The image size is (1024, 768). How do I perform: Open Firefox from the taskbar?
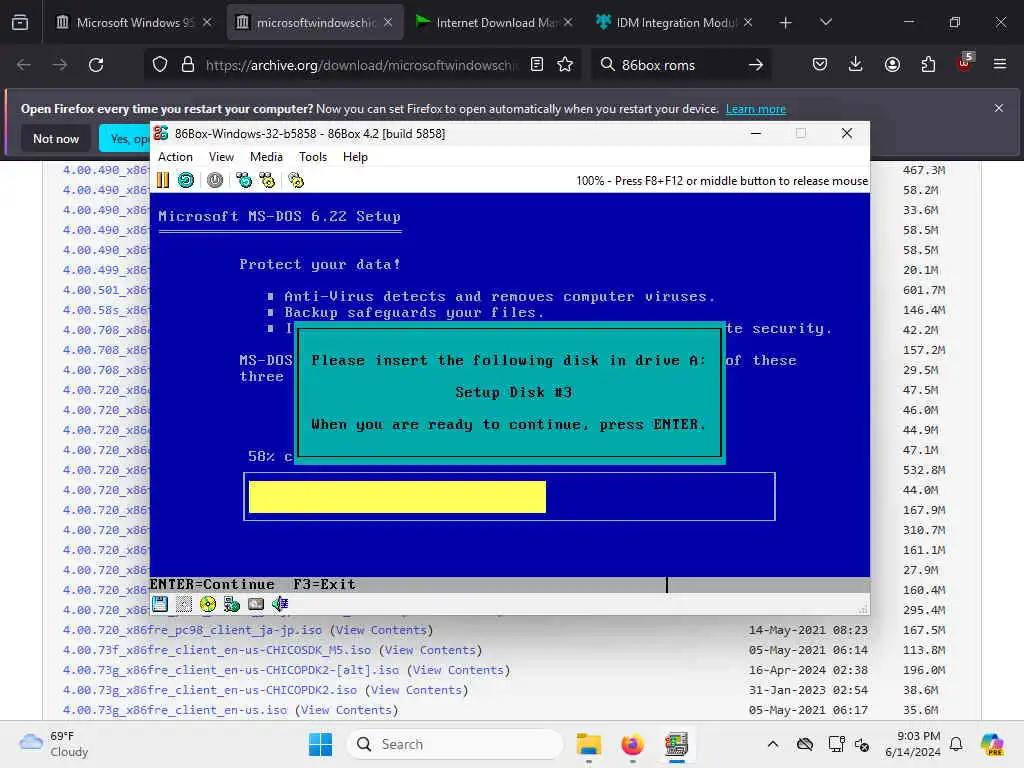pyautogui.click(x=632, y=744)
